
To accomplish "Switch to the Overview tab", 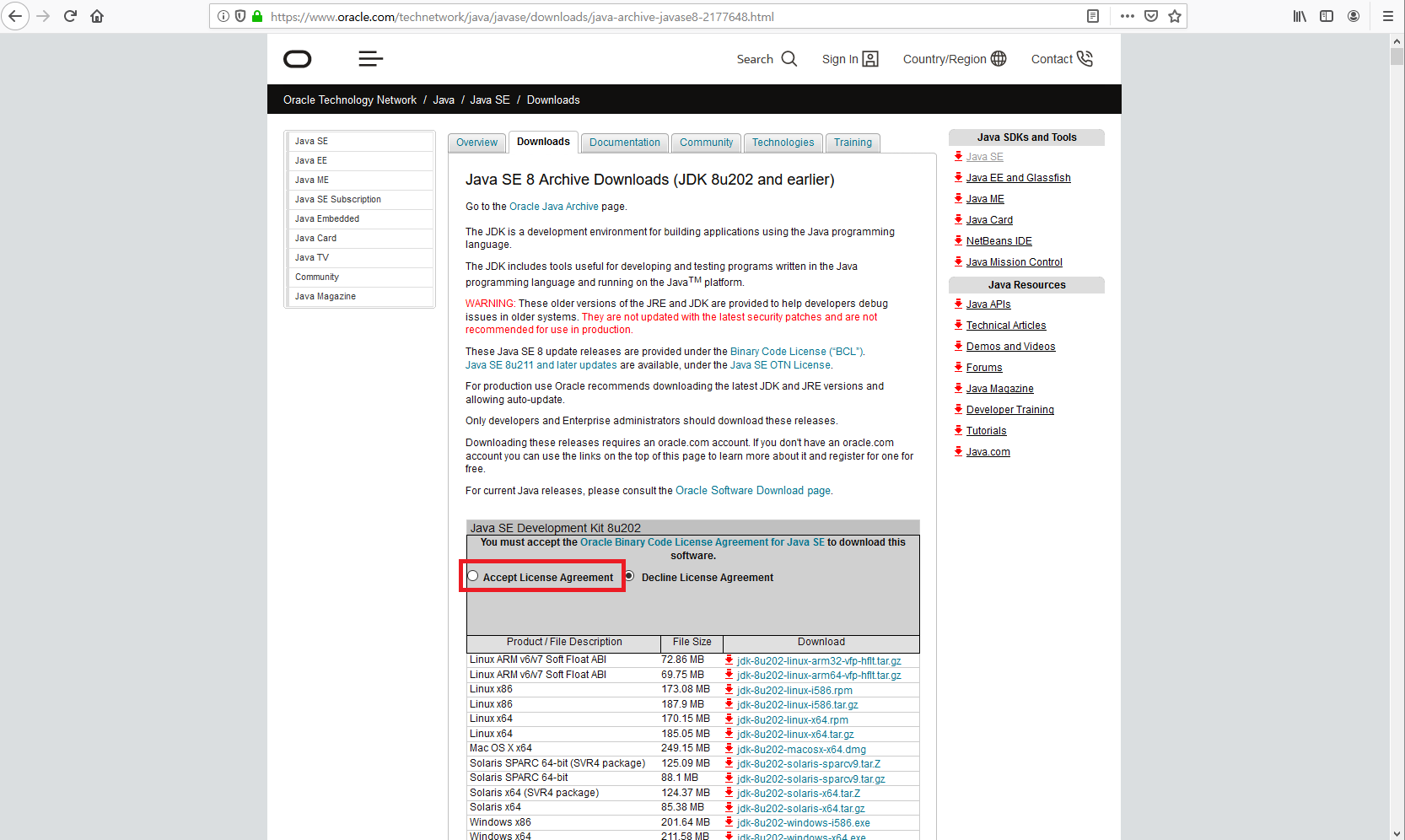I will coord(476,143).
